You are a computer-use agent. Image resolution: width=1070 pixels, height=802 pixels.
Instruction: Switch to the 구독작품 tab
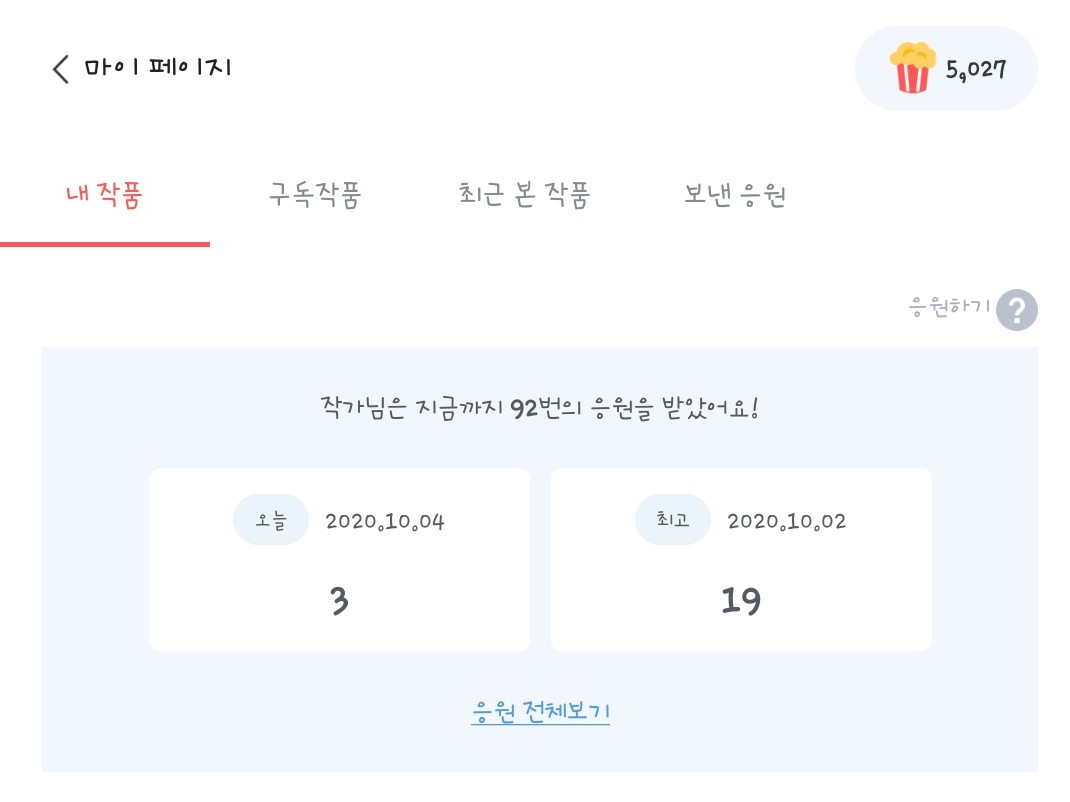[x=314, y=195]
